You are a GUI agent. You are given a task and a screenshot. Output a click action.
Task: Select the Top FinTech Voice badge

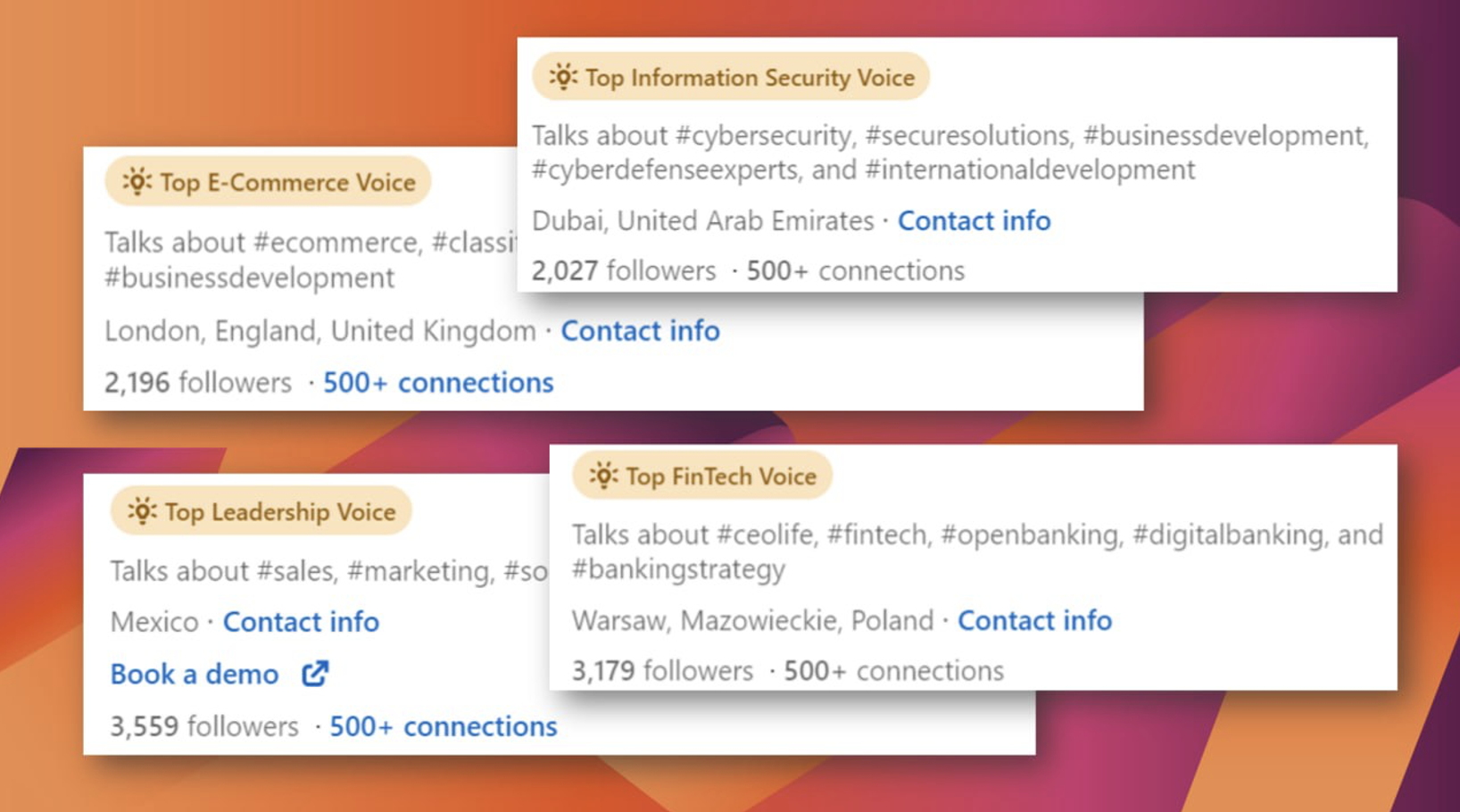(x=701, y=476)
